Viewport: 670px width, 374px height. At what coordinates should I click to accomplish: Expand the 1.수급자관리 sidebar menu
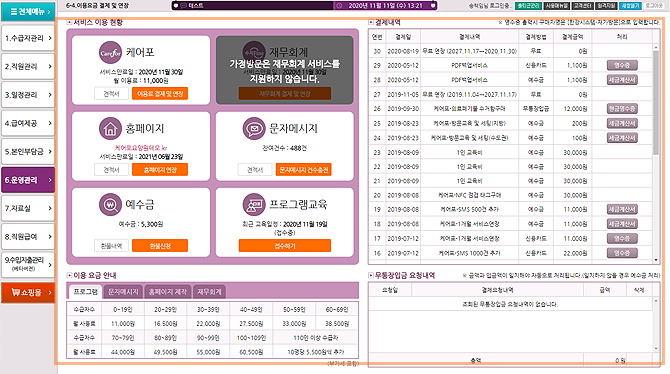coord(28,38)
